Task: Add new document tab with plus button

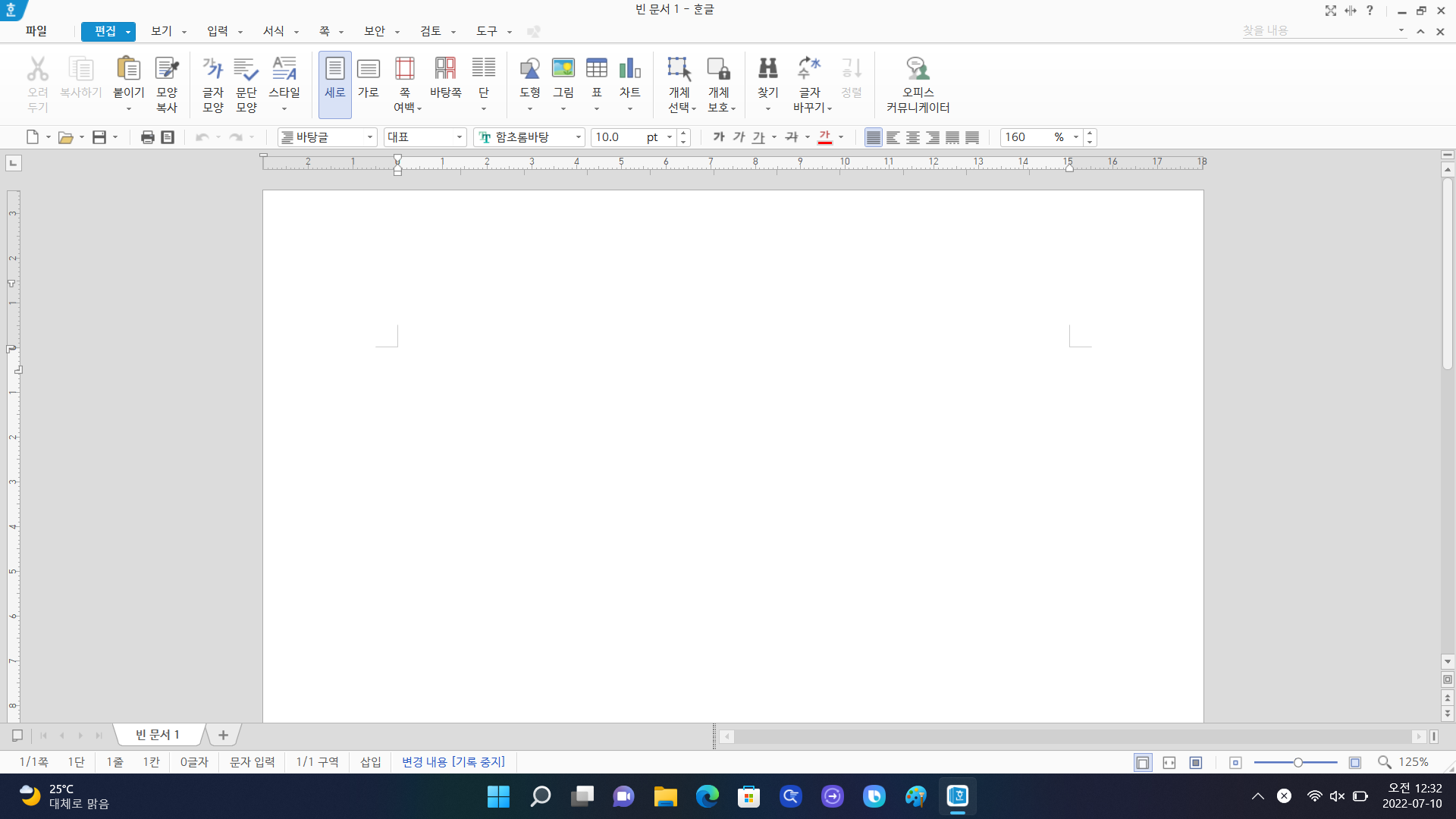Action: (223, 735)
